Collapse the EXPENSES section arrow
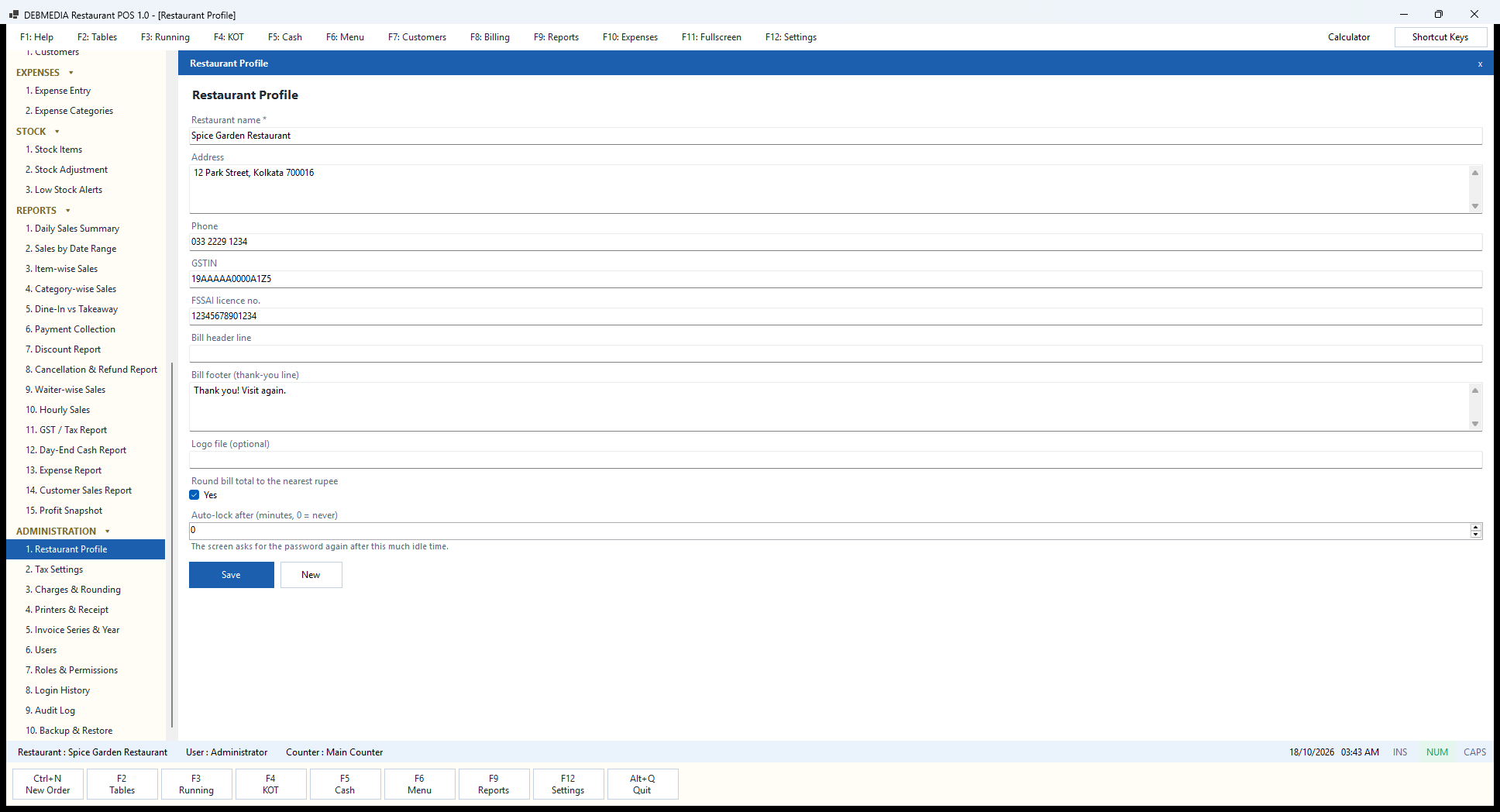This screenshot has height=812, width=1500. pos(71,73)
